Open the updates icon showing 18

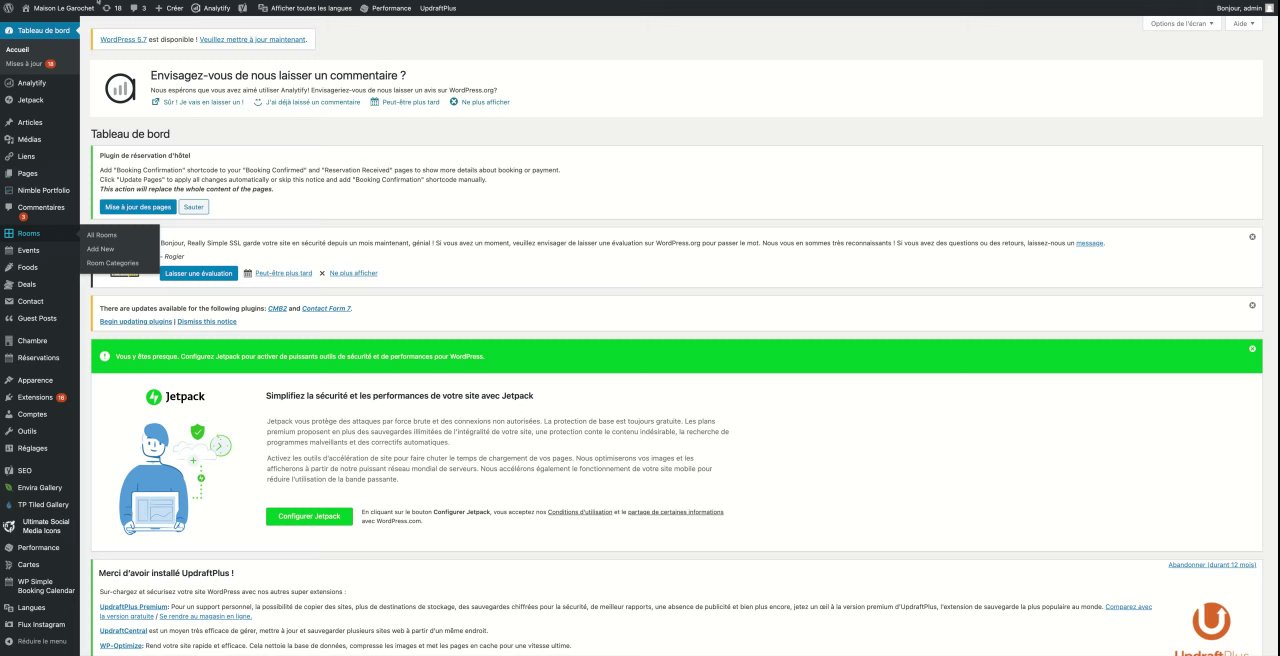112,7
